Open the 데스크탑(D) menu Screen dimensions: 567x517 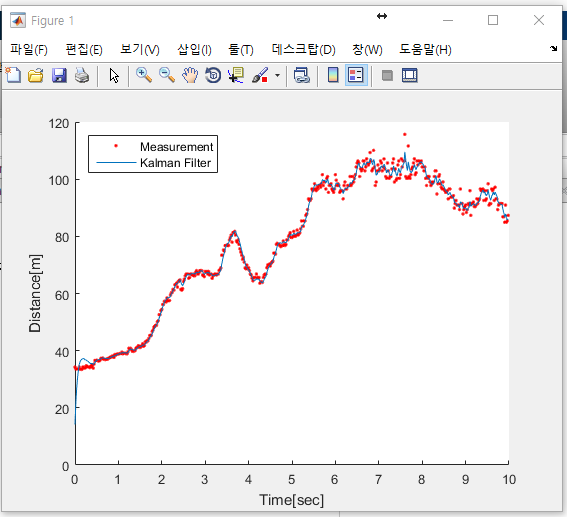click(x=303, y=49)
